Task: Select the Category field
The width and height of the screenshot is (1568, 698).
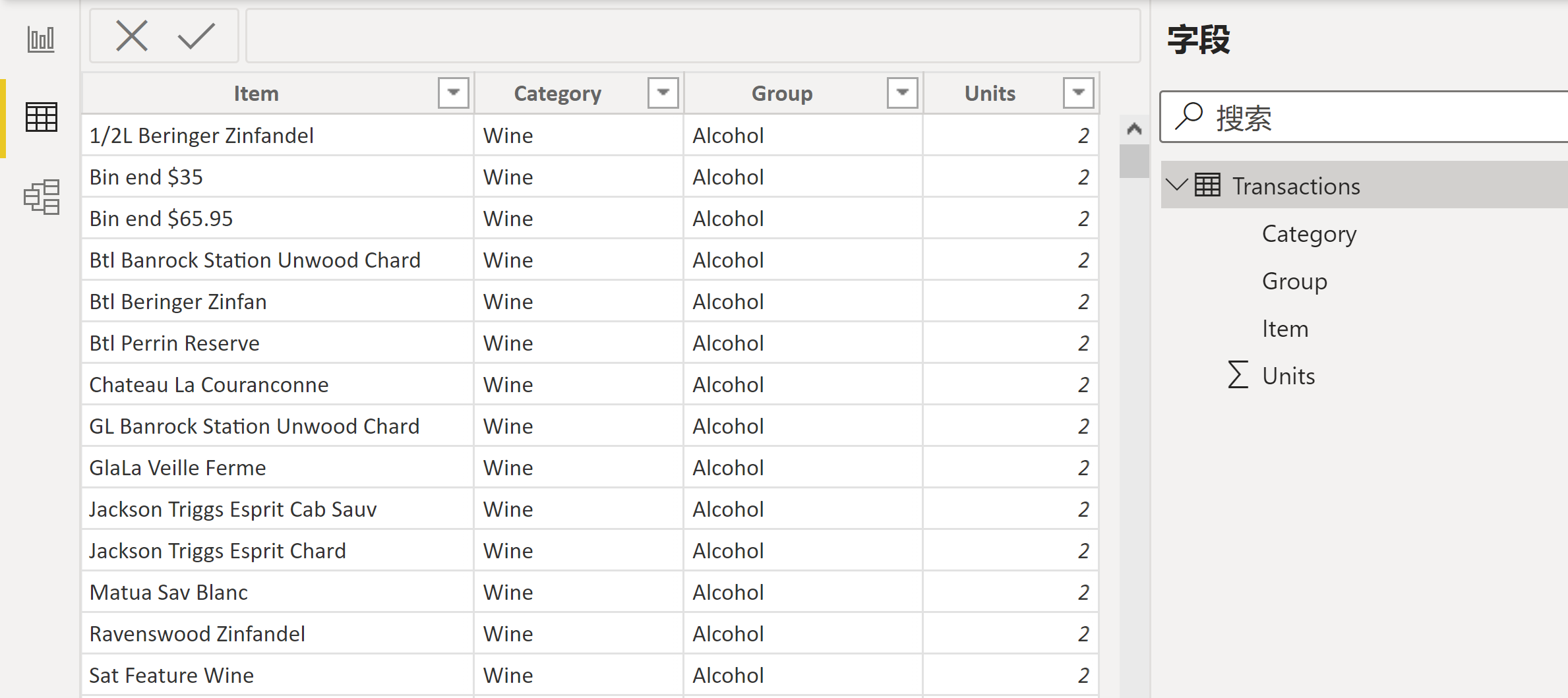Action: pyautogui.click(x=1309, y=234)
